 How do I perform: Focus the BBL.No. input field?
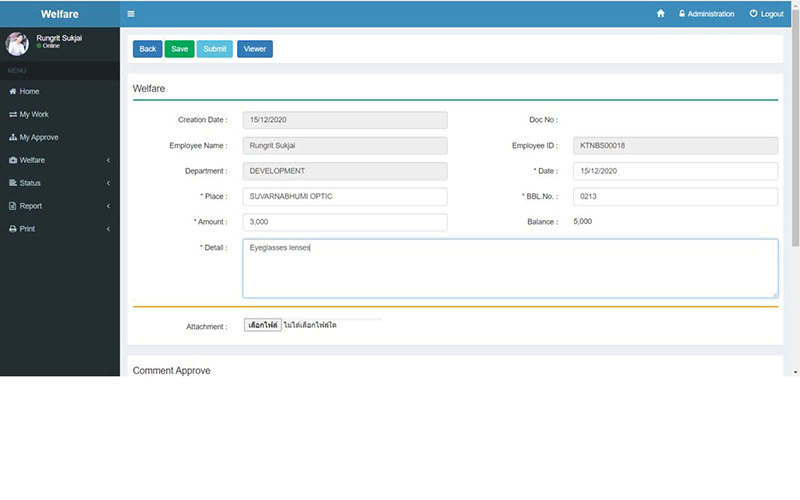click(x=676, y=196)
